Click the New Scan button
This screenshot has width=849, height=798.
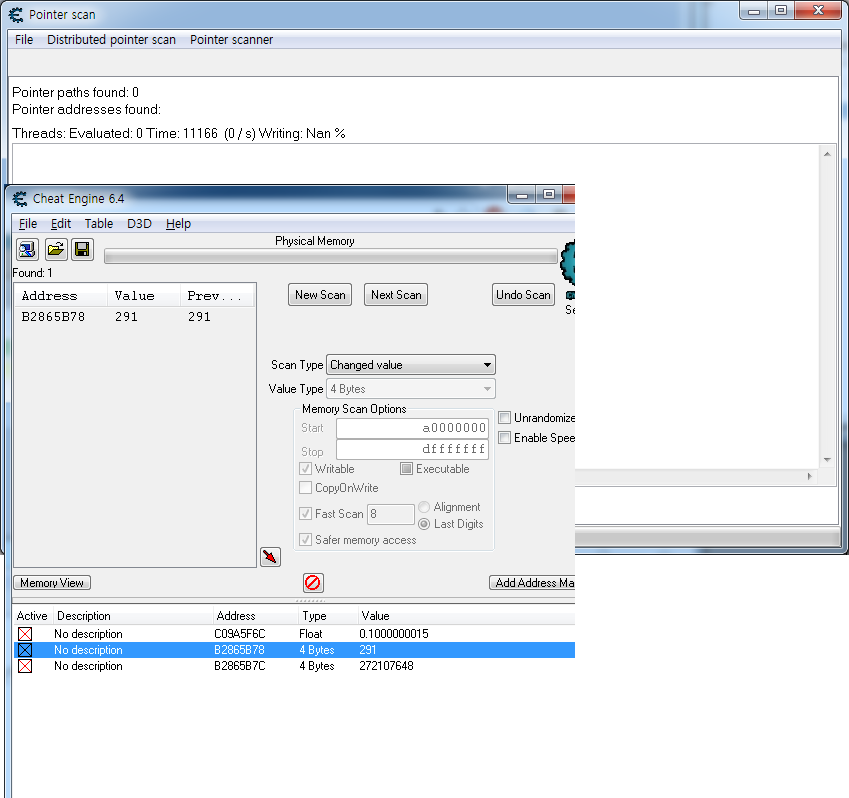click(x=320, y=295)
